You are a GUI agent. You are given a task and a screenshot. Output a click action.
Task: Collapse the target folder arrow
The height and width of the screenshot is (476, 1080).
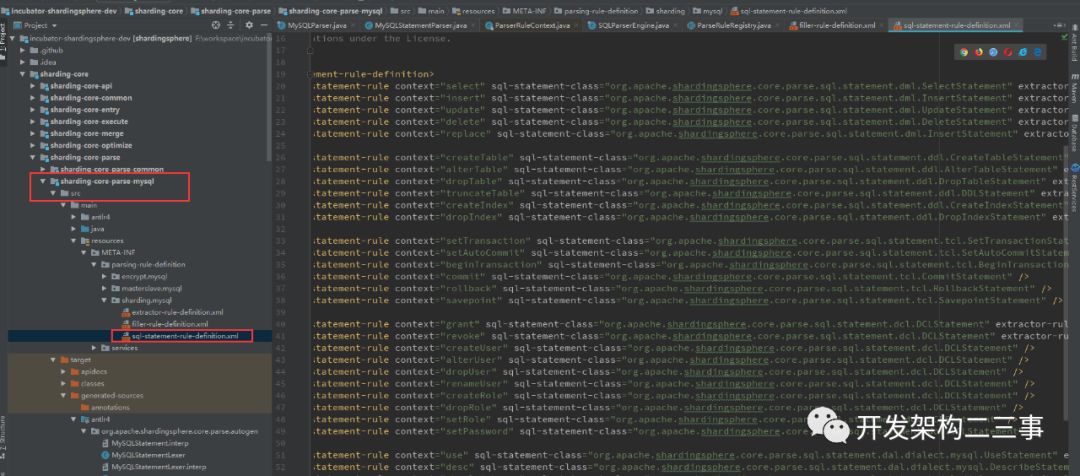52,360
